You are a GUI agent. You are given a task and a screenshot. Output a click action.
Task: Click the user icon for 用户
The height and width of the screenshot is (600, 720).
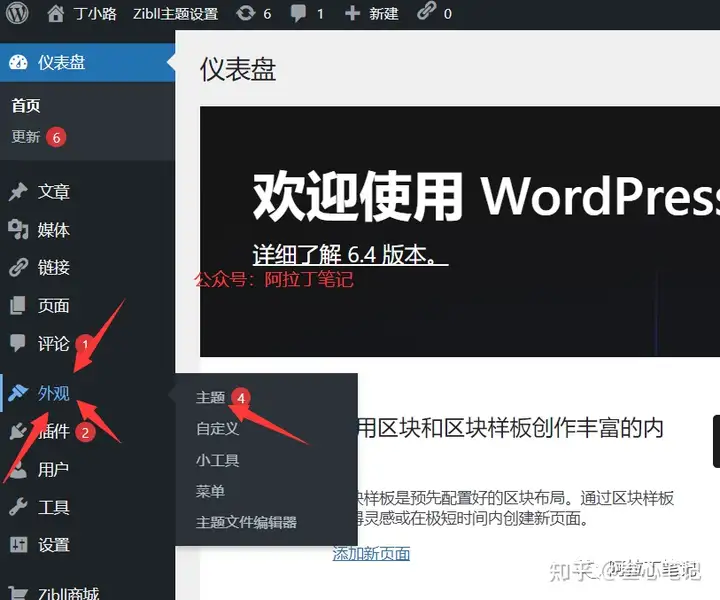point(18,470)
